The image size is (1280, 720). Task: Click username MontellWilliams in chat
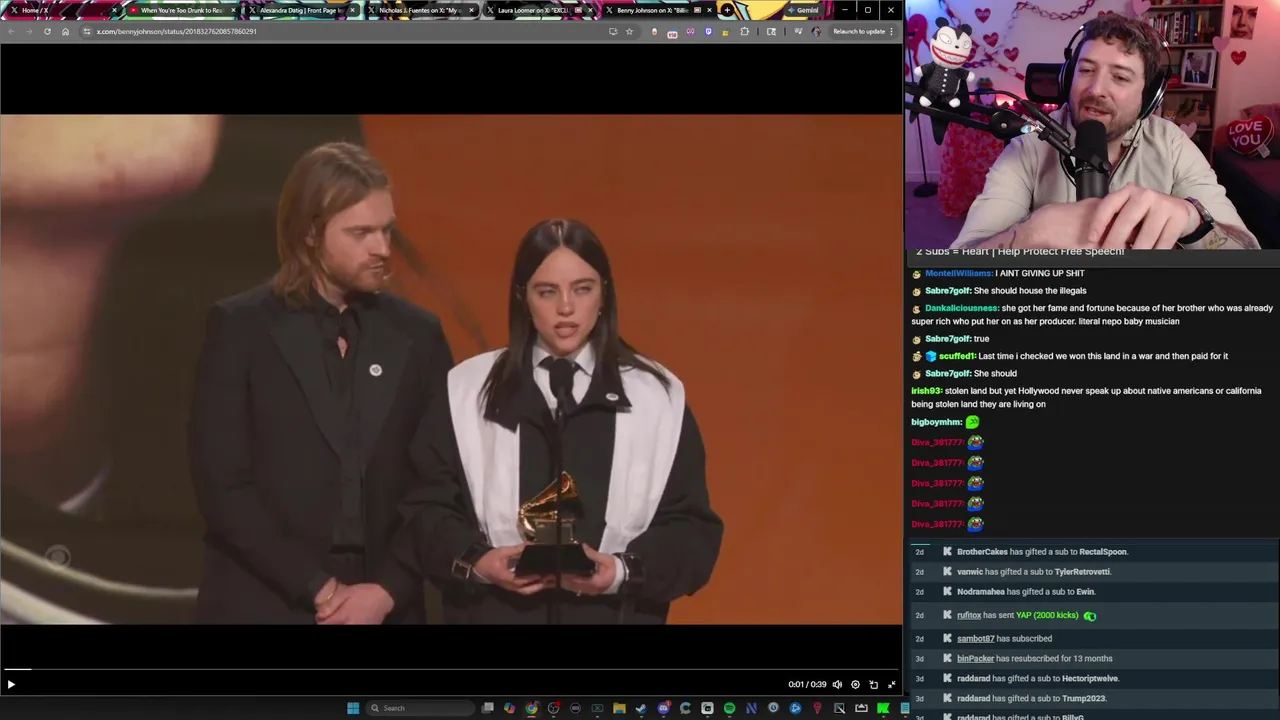pos(958,273)
